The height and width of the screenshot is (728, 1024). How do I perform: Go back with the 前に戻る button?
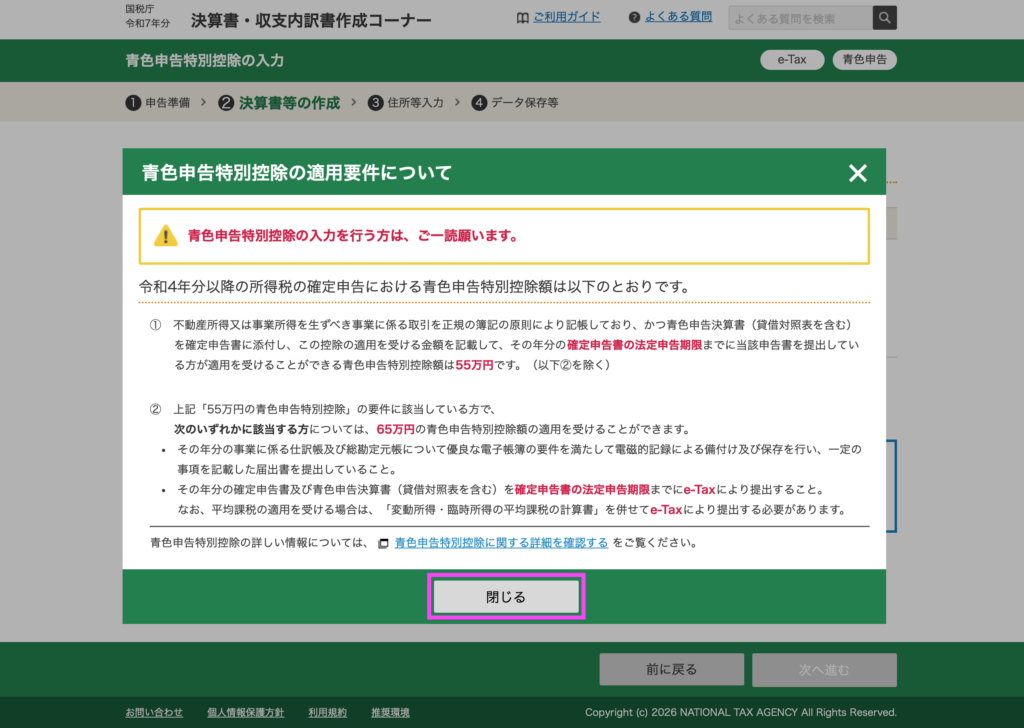671,670
